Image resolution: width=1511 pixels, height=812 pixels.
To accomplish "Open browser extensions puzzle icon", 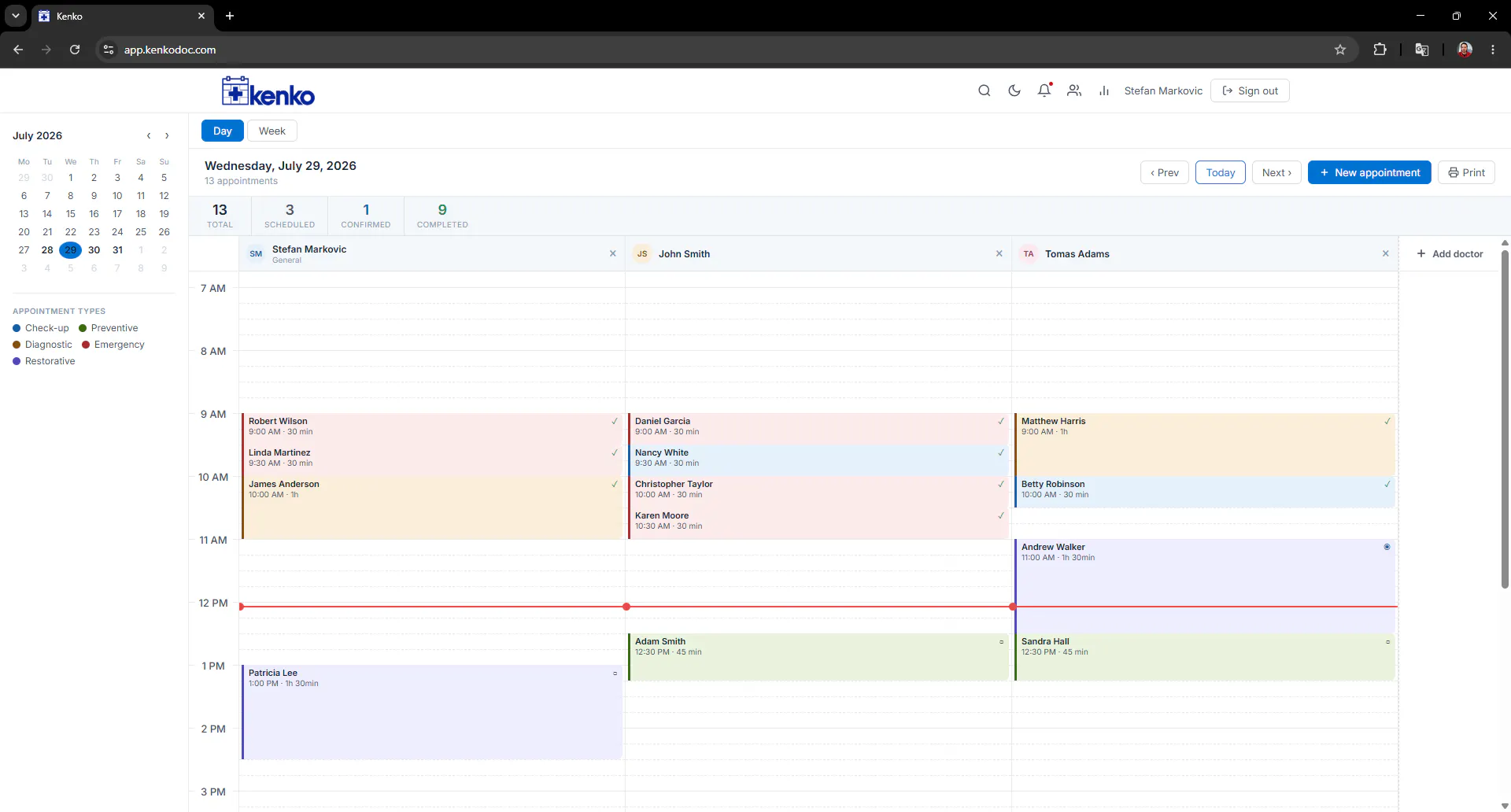I will click(1380, 50).
